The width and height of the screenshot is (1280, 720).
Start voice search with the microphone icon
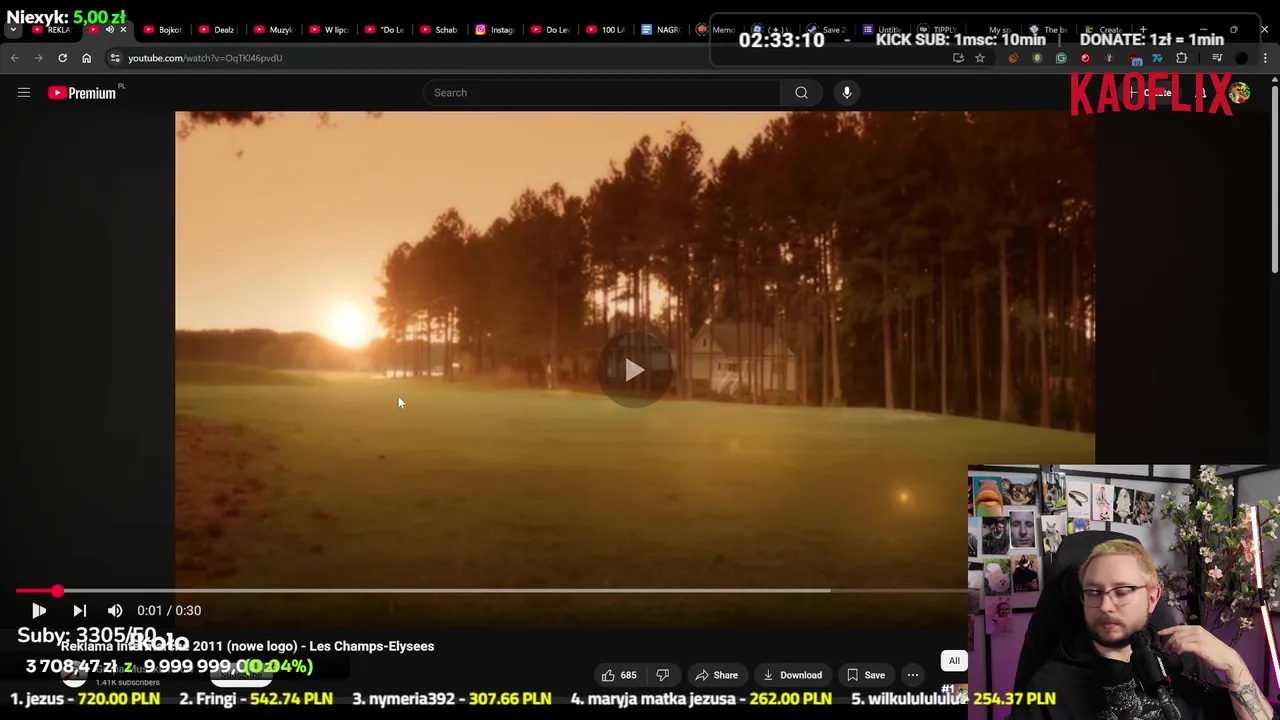point(846,93)
